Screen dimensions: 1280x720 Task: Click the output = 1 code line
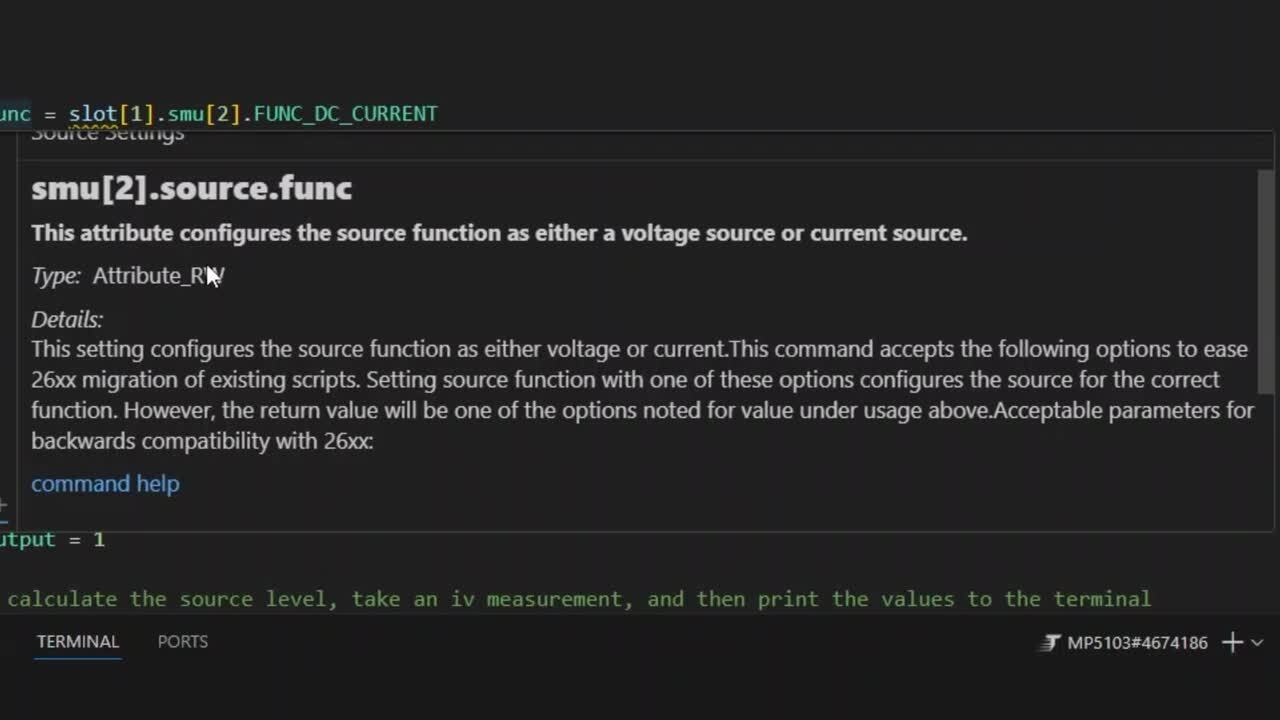coord(50,539)
